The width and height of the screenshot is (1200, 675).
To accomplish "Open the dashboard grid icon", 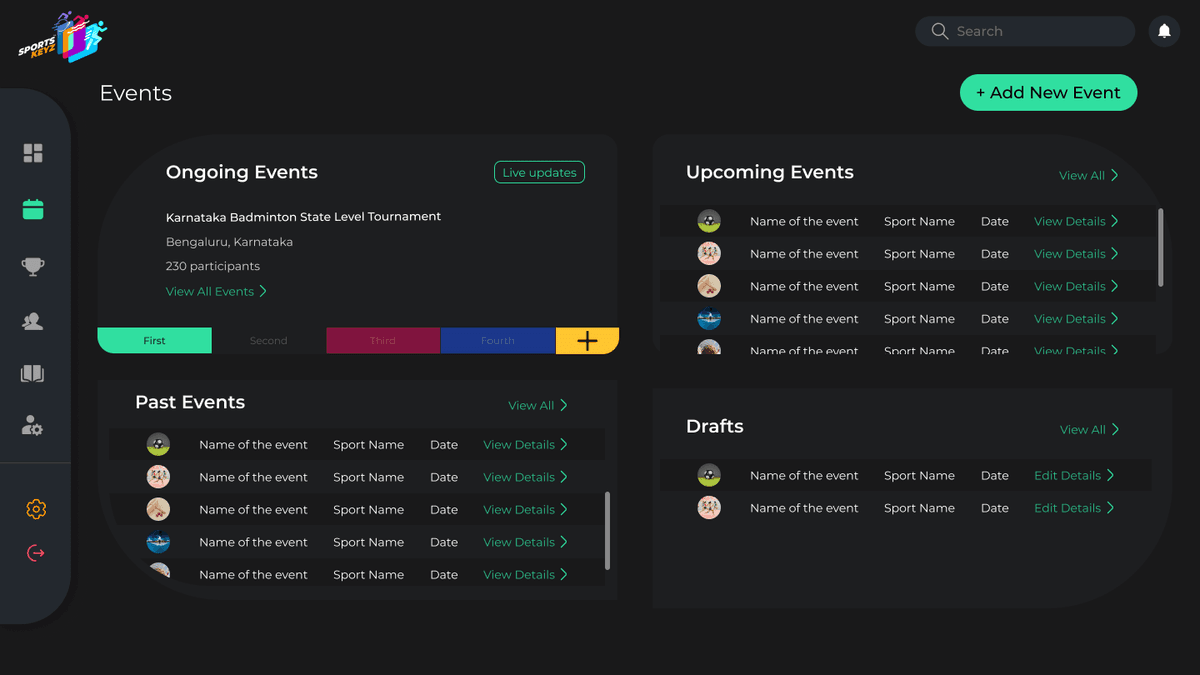I will click(x=33, y=153).
